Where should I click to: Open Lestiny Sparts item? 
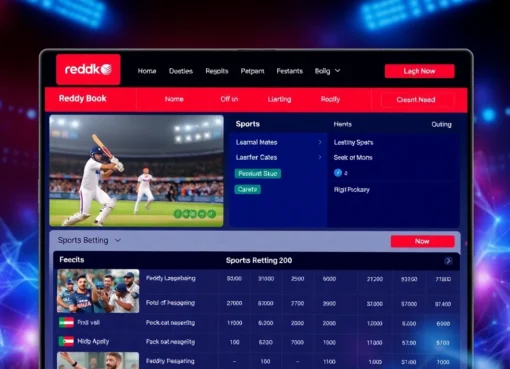(353, 142)
